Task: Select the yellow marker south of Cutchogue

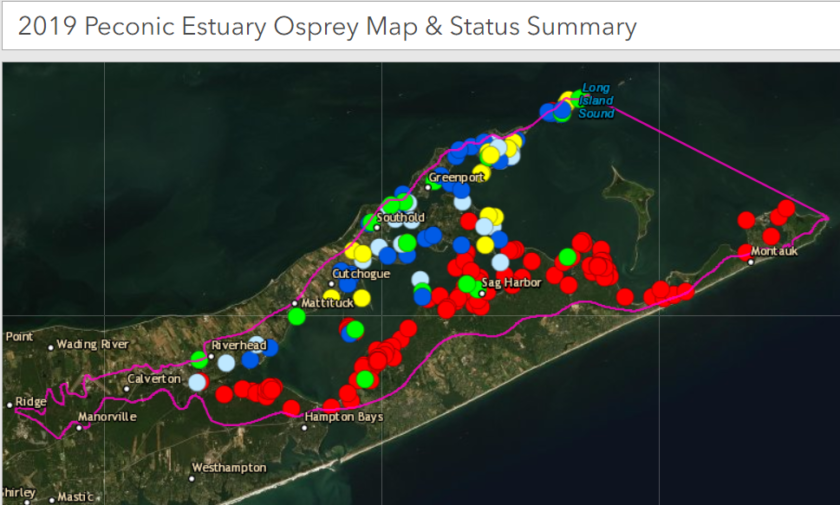Action: point(361,297)
